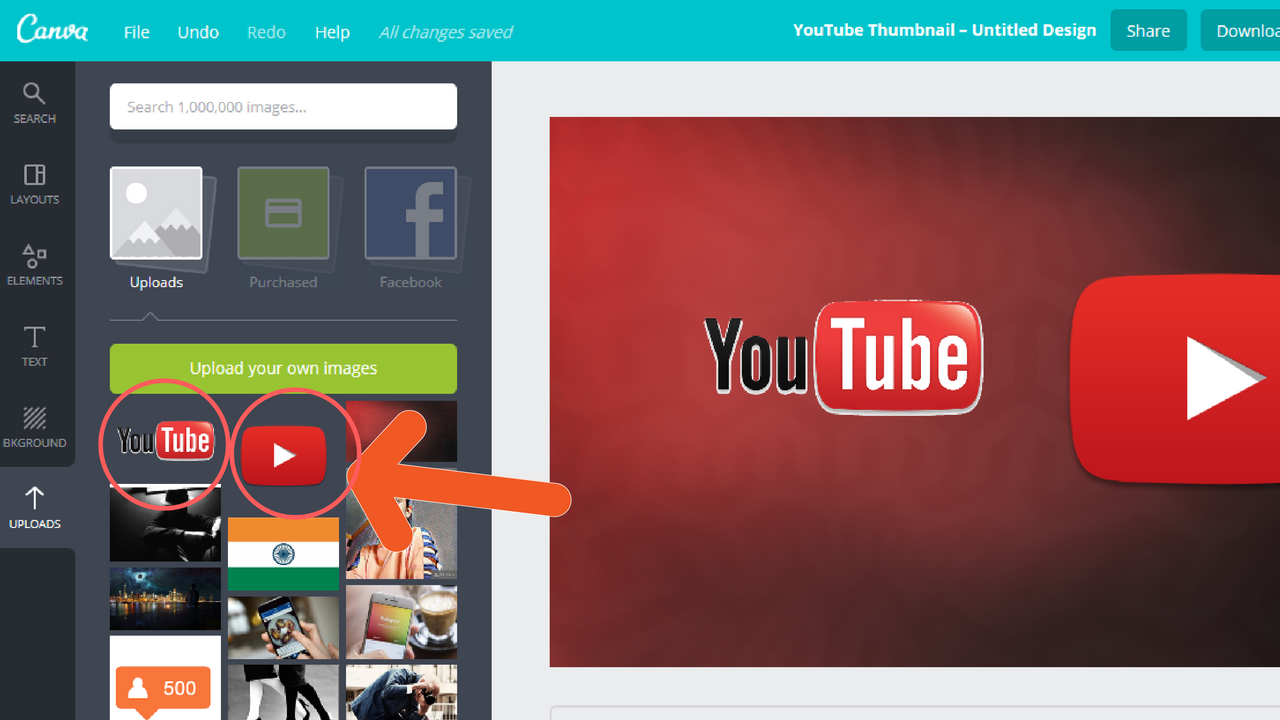Click the design title YouTube Thumbnail – Untitled Design
1280x720 pixels.
944,30
